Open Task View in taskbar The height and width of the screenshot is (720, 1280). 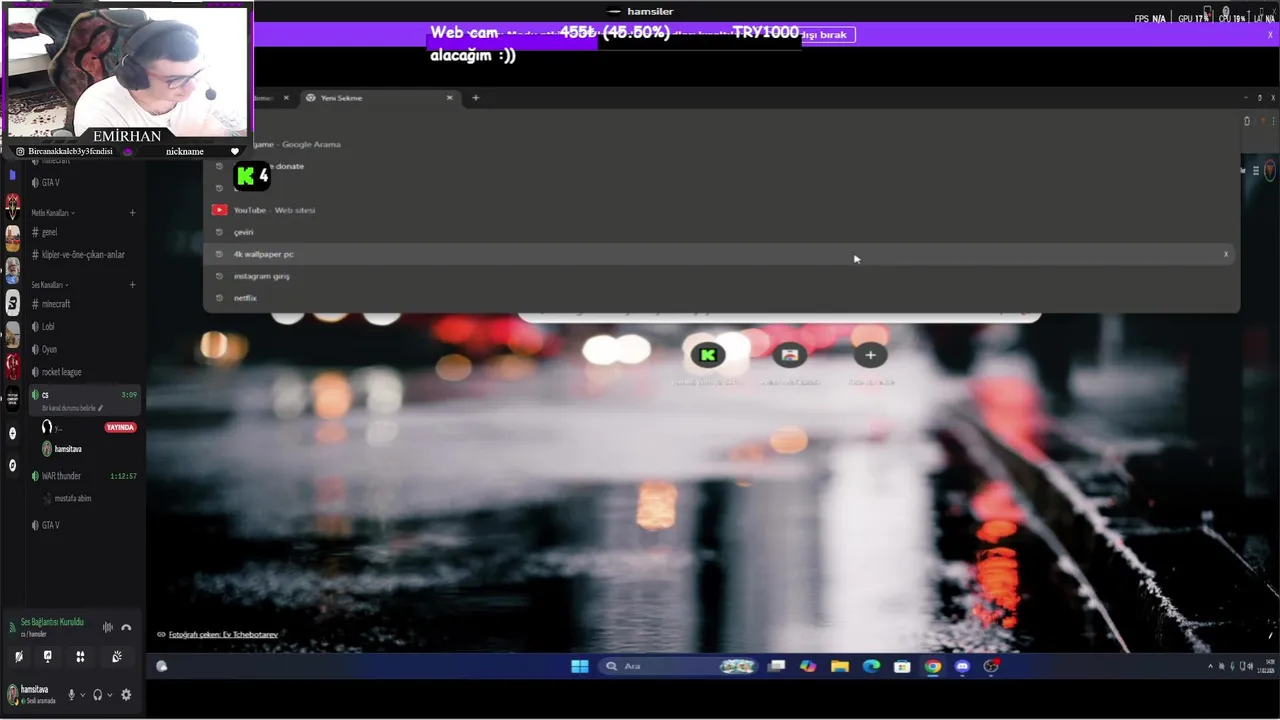tap(777, 666)
